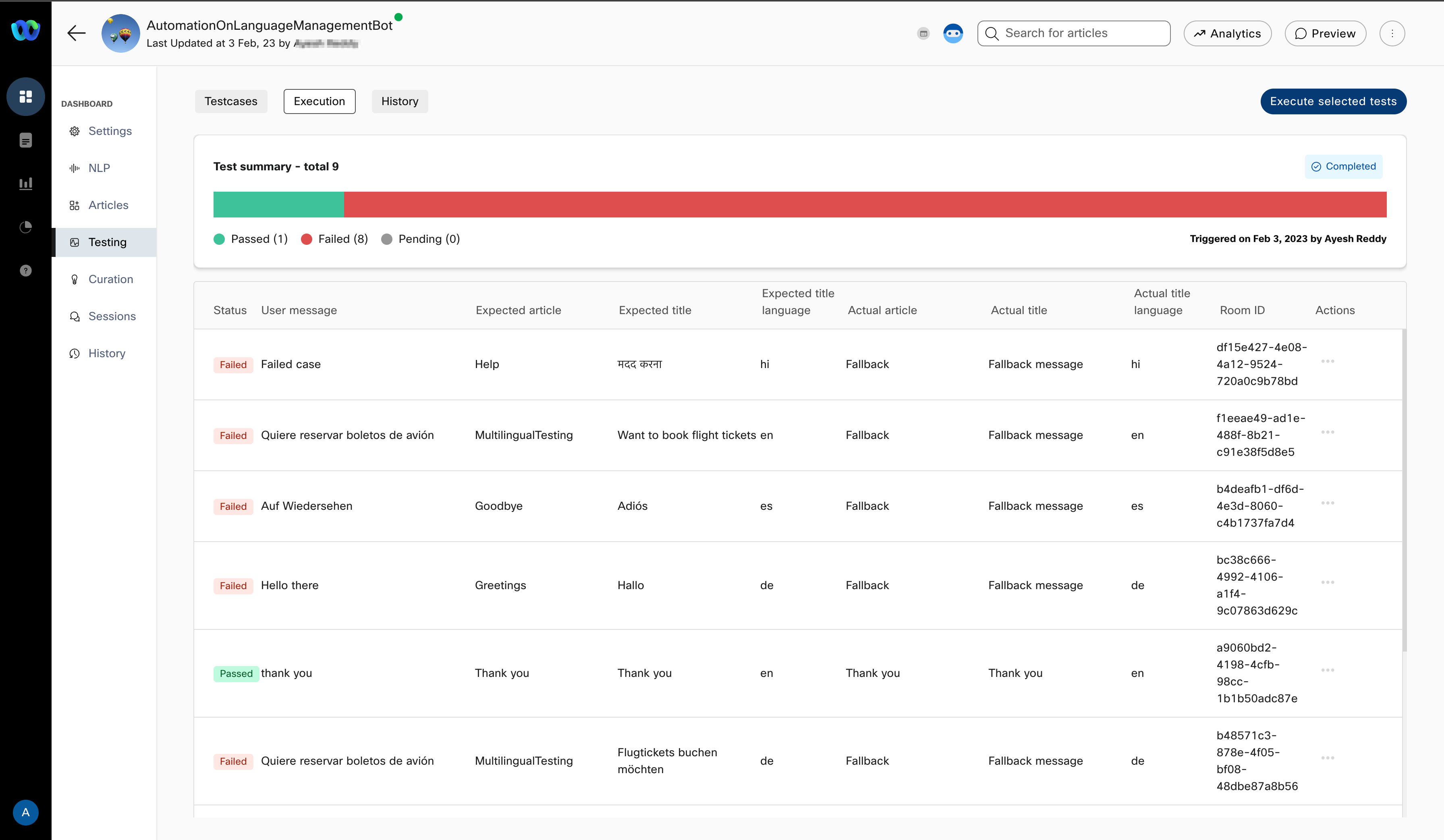Click user message 'Hello there'
Viewport: 1444px width, 840px height.
pyautogui.click(x=289, y=586)
